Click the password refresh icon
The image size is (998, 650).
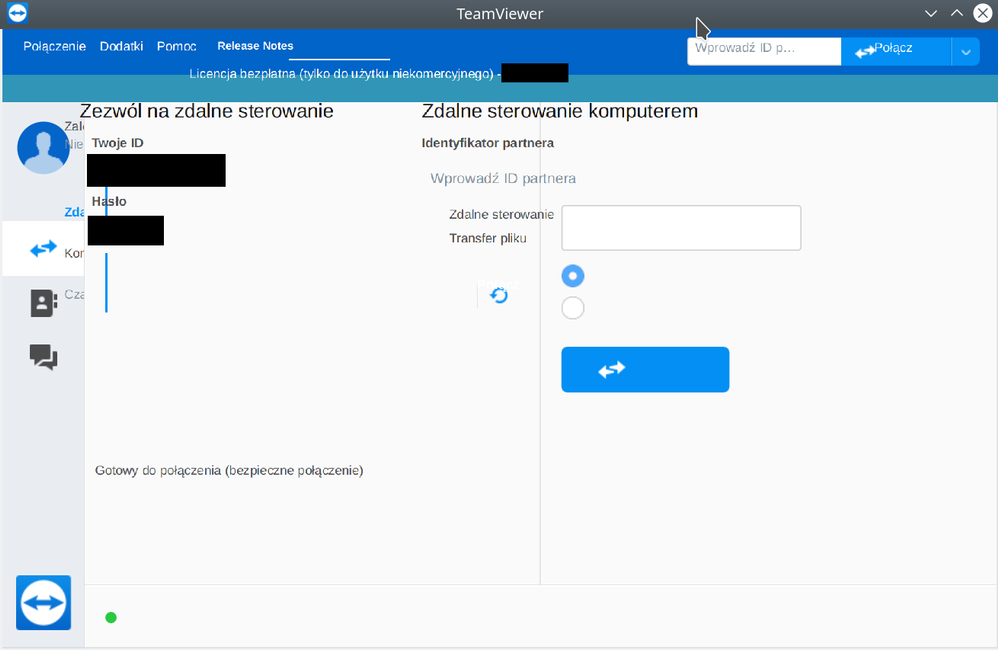tap(499, 295)
